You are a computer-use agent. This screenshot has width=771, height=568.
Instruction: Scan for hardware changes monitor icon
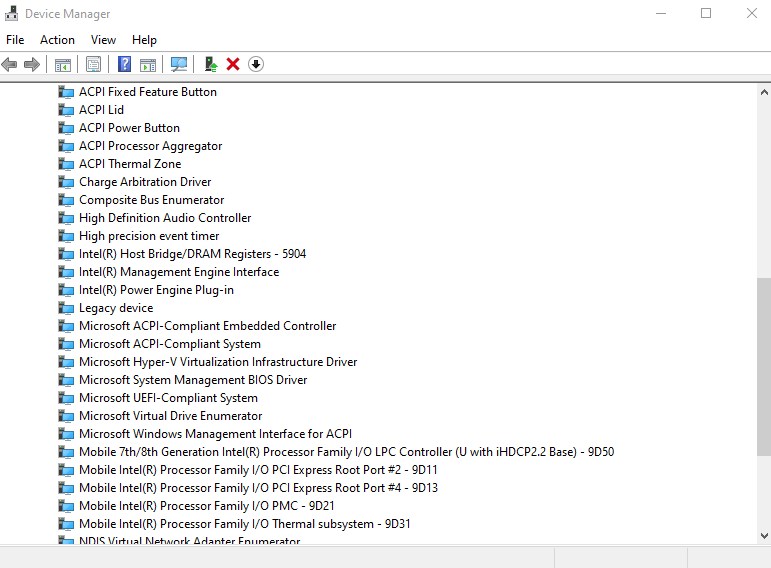[x=178, y=64]
